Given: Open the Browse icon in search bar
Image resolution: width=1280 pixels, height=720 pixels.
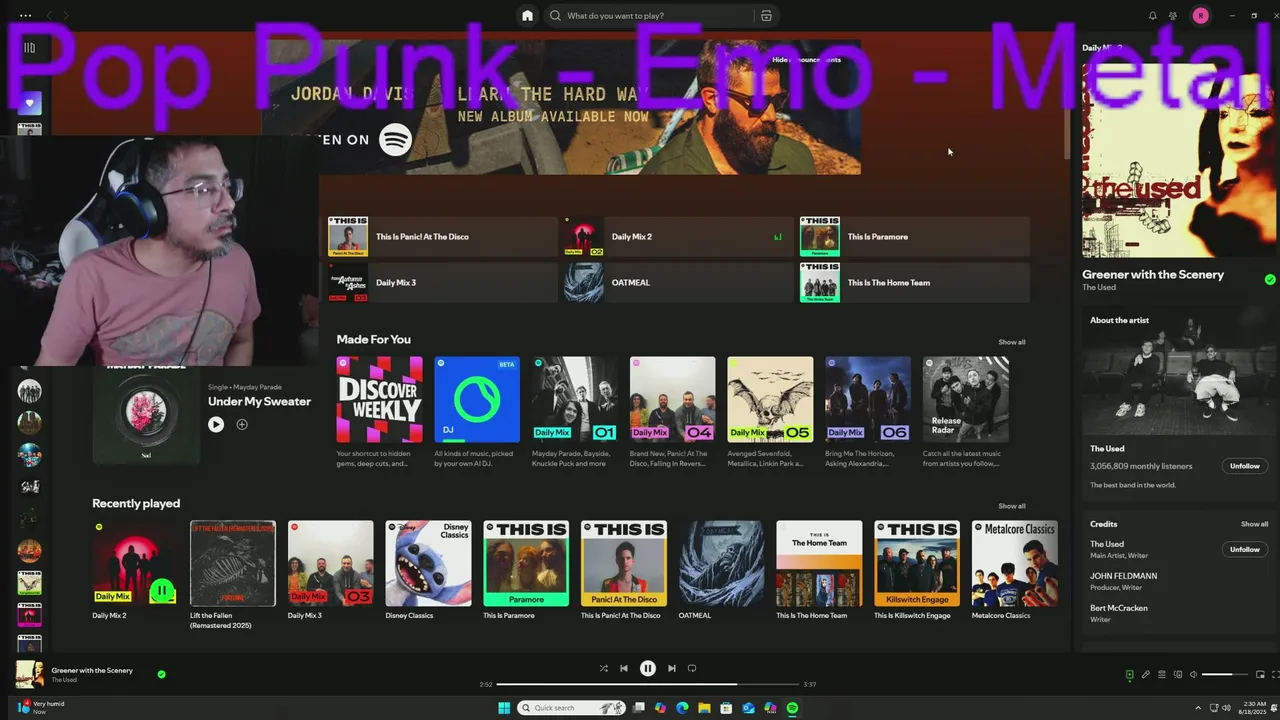Looking at the screenshot, I should tap(766, 16).
